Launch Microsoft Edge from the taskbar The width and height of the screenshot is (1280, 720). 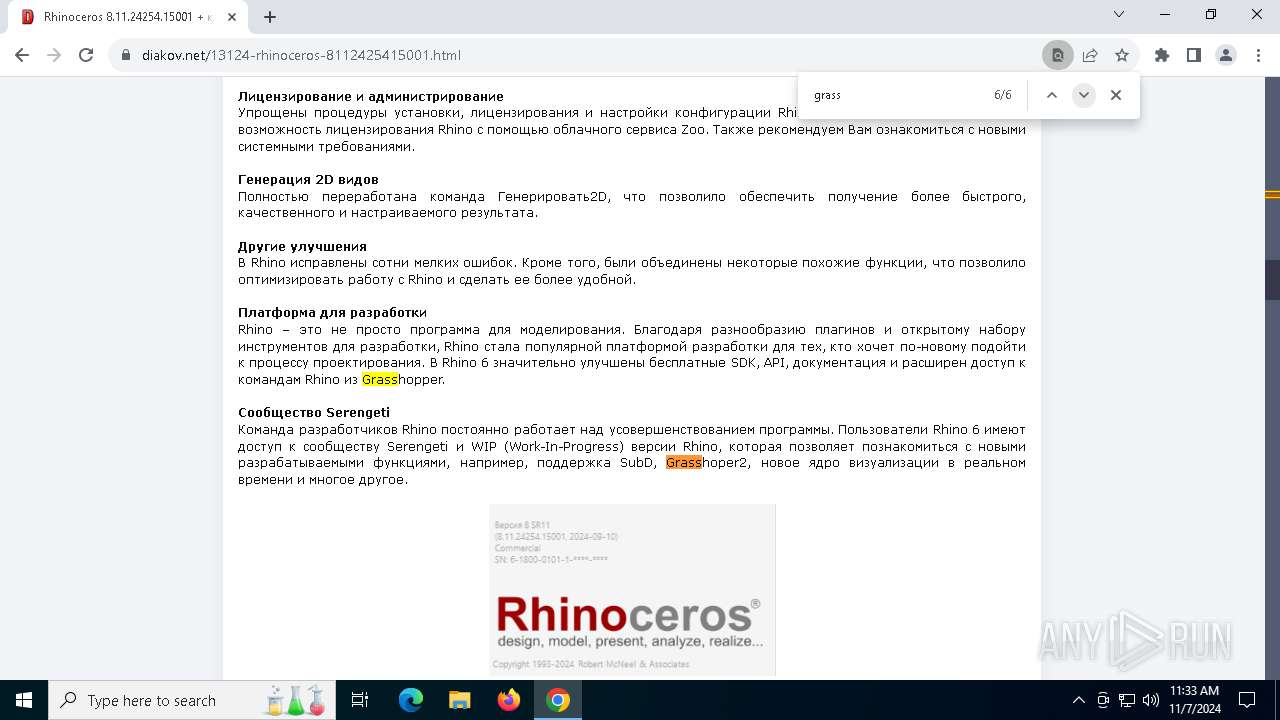click(x=410, y=700)
